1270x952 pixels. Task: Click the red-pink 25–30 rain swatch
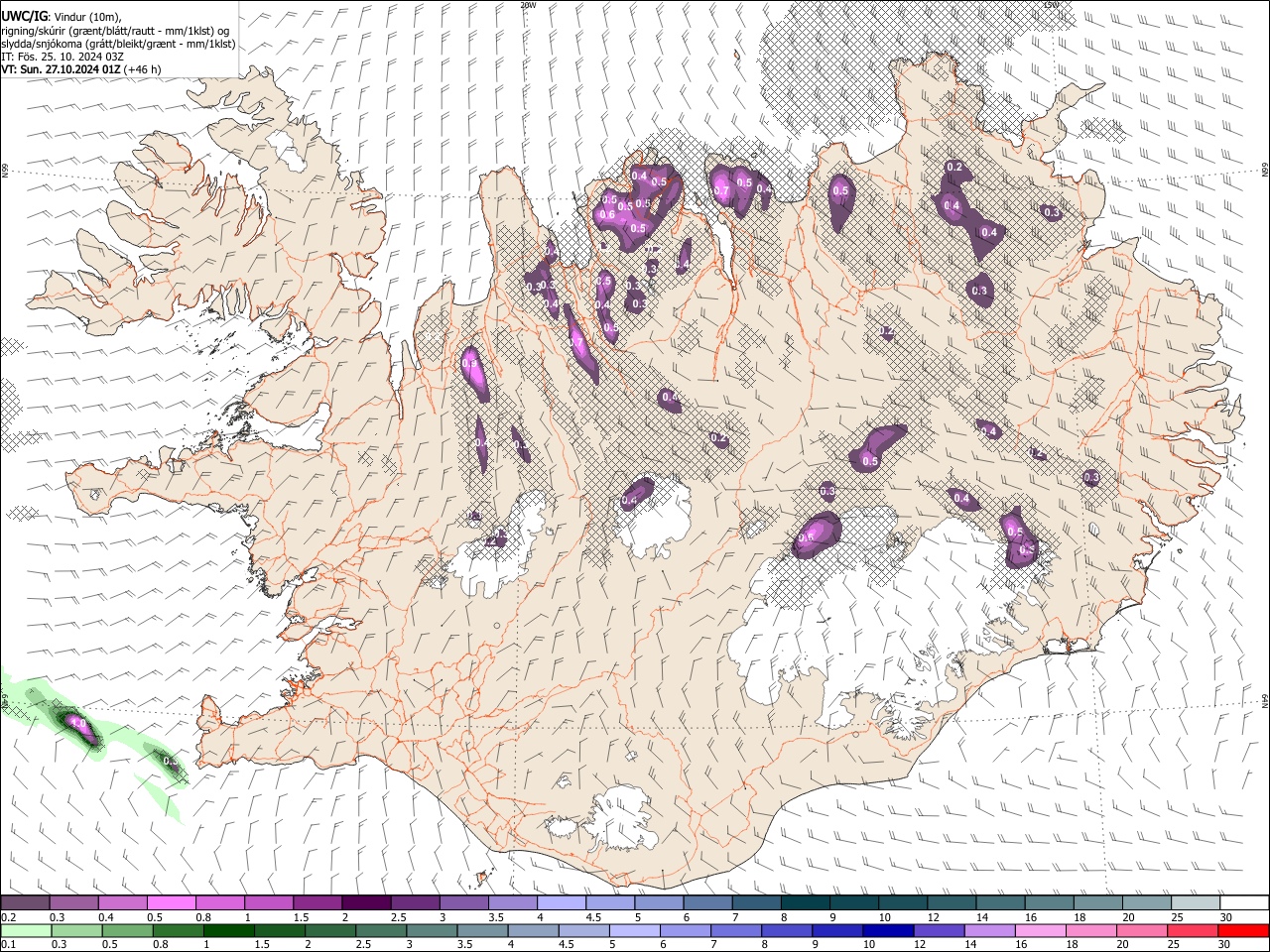pos(1194,930)
